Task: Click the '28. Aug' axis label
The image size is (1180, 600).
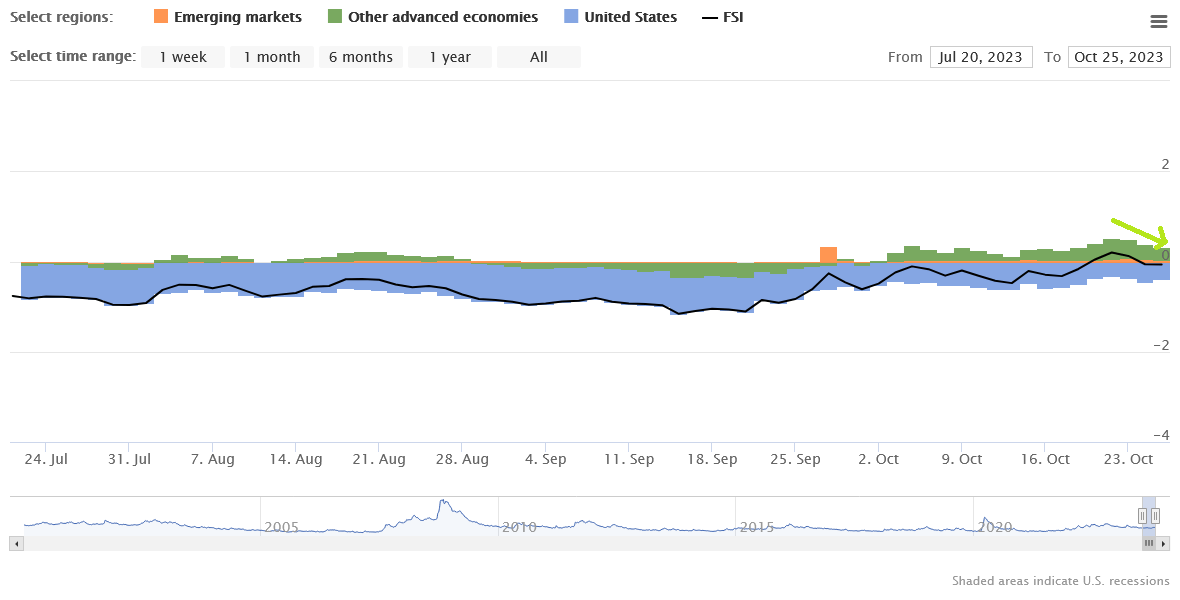Action: click(x=462, y=459)
